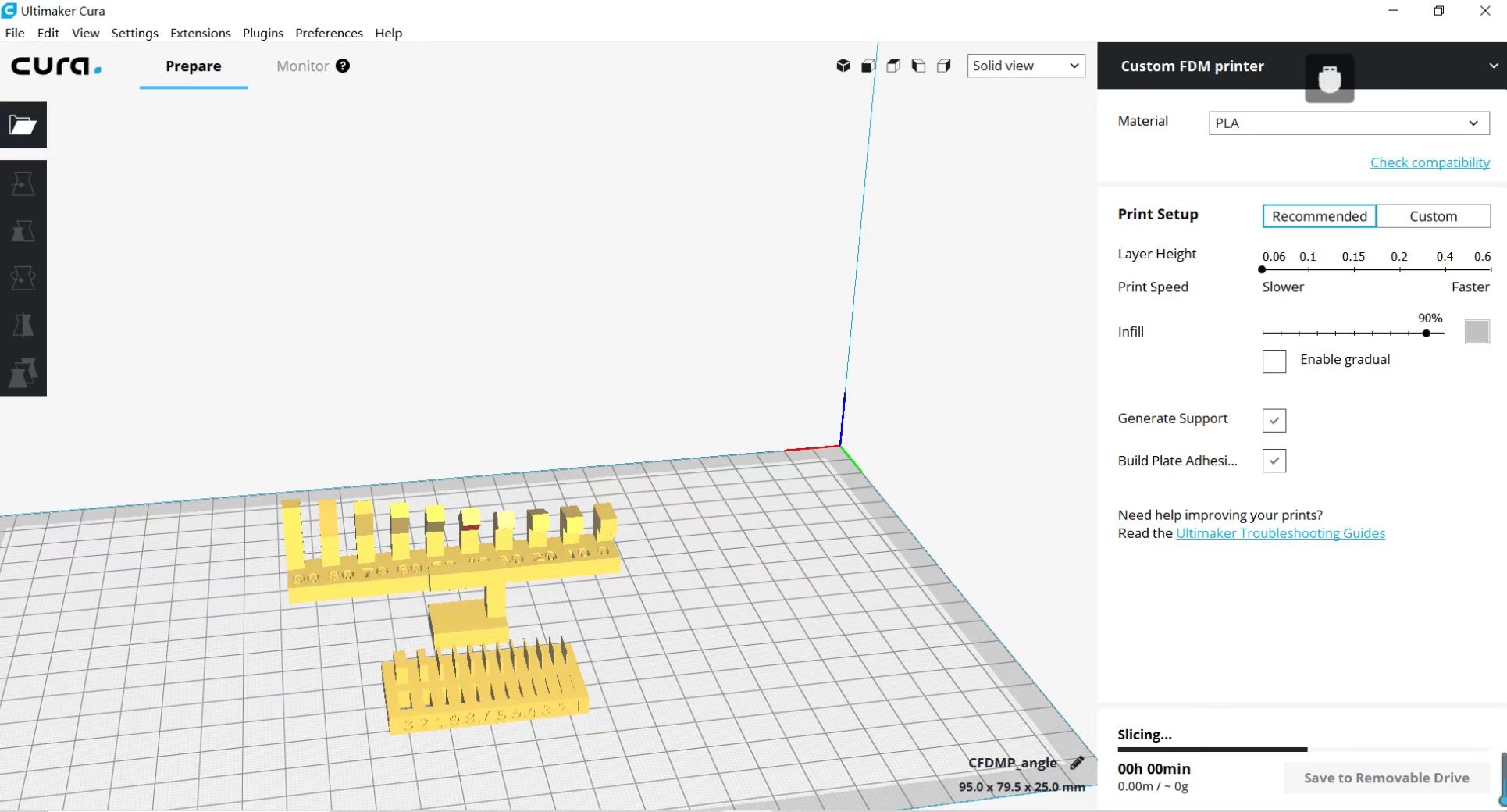Viewport: 1507px width, 812px height.
Task: Open the Preferences menu
Action: 329,33
